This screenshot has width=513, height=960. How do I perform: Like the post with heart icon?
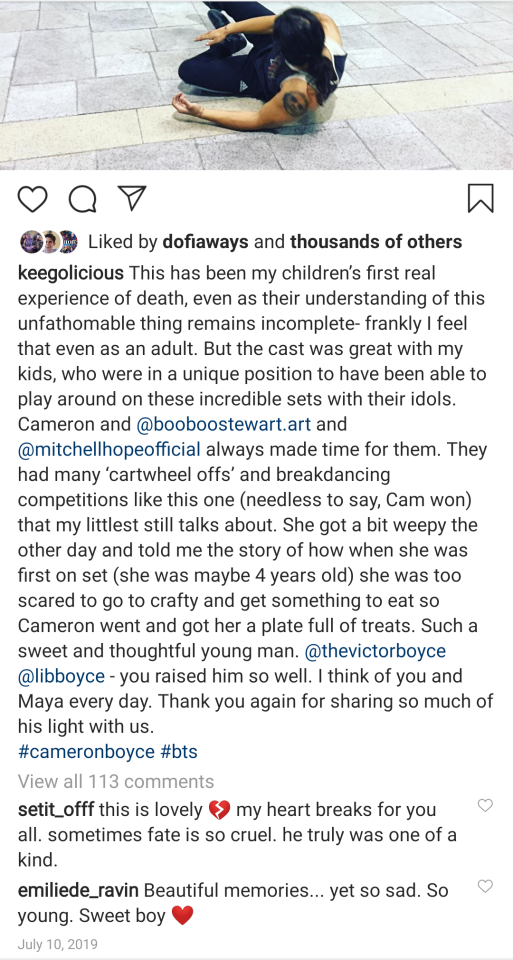click(x=32, y=199)
